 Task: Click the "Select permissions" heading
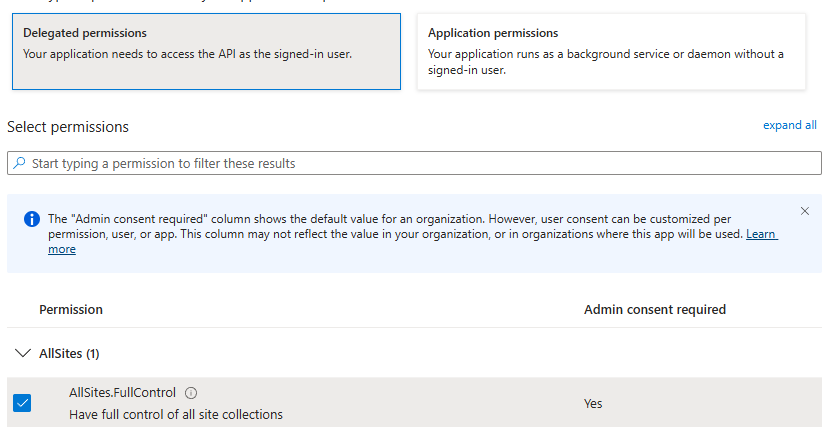68,127
